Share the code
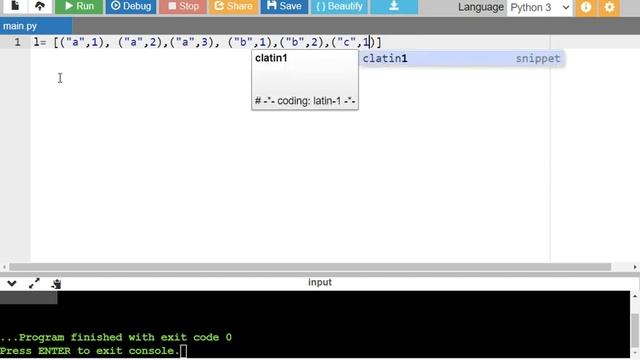 tap(233, 6)
